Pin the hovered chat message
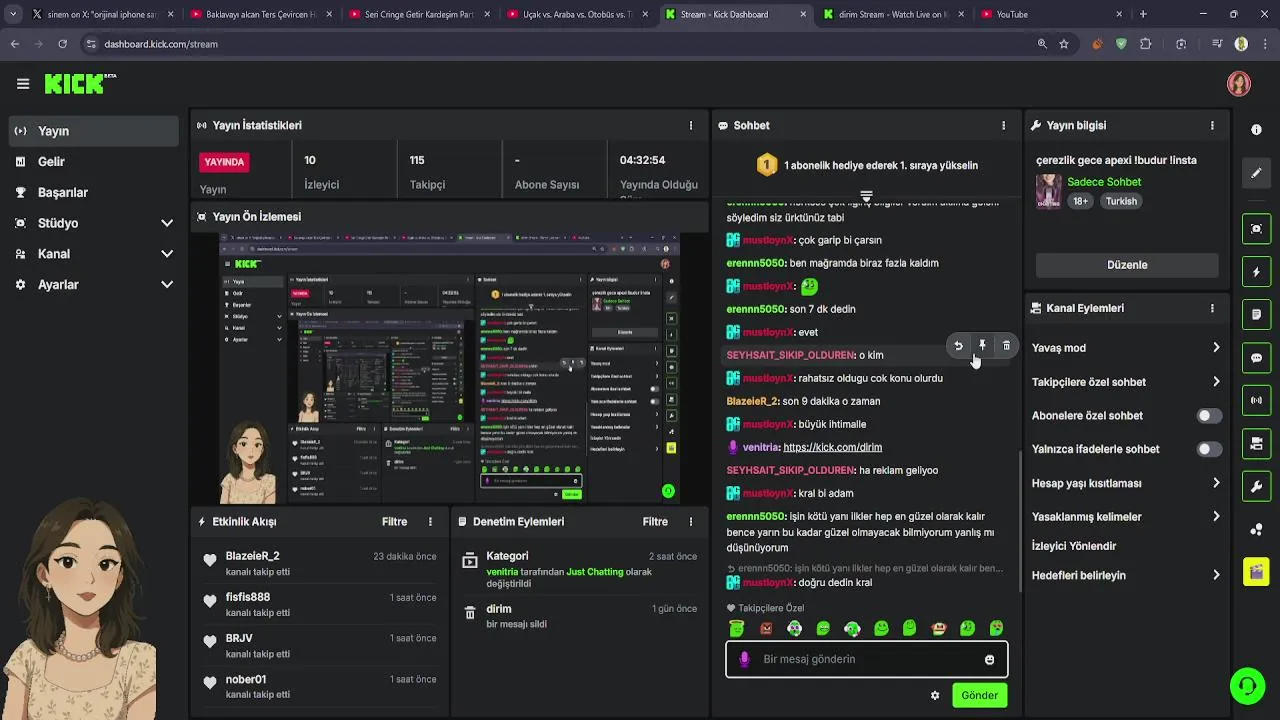The height and width of the screenshot is (720, 1280). point(982,345)
